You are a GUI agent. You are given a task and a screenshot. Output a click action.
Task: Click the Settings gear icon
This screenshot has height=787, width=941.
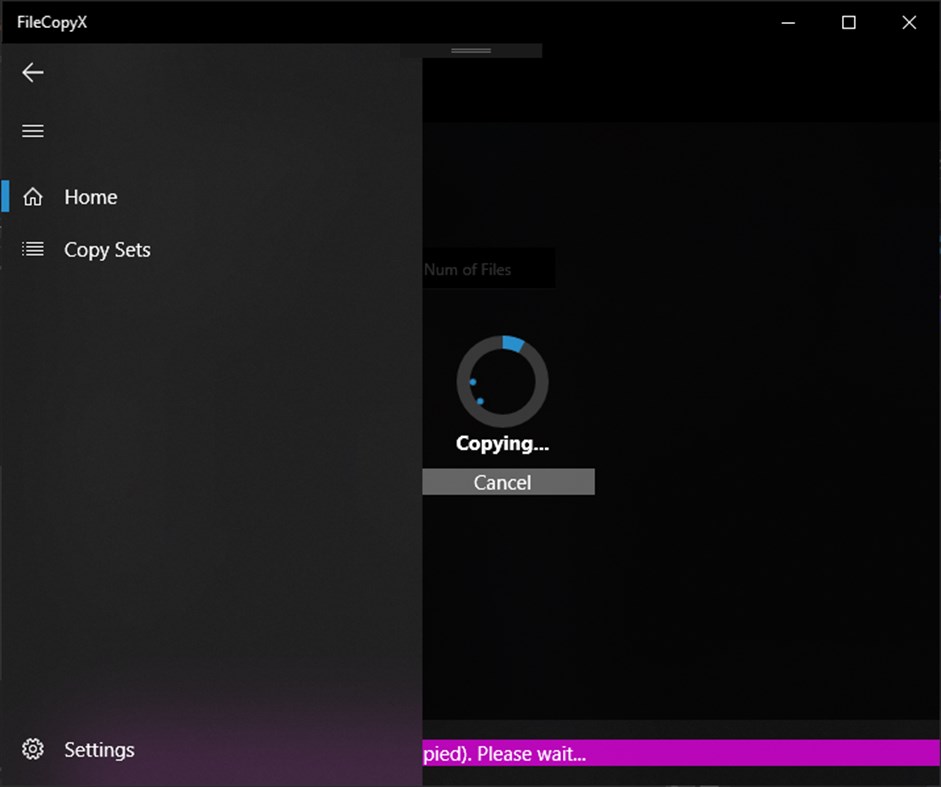point(32,749)
